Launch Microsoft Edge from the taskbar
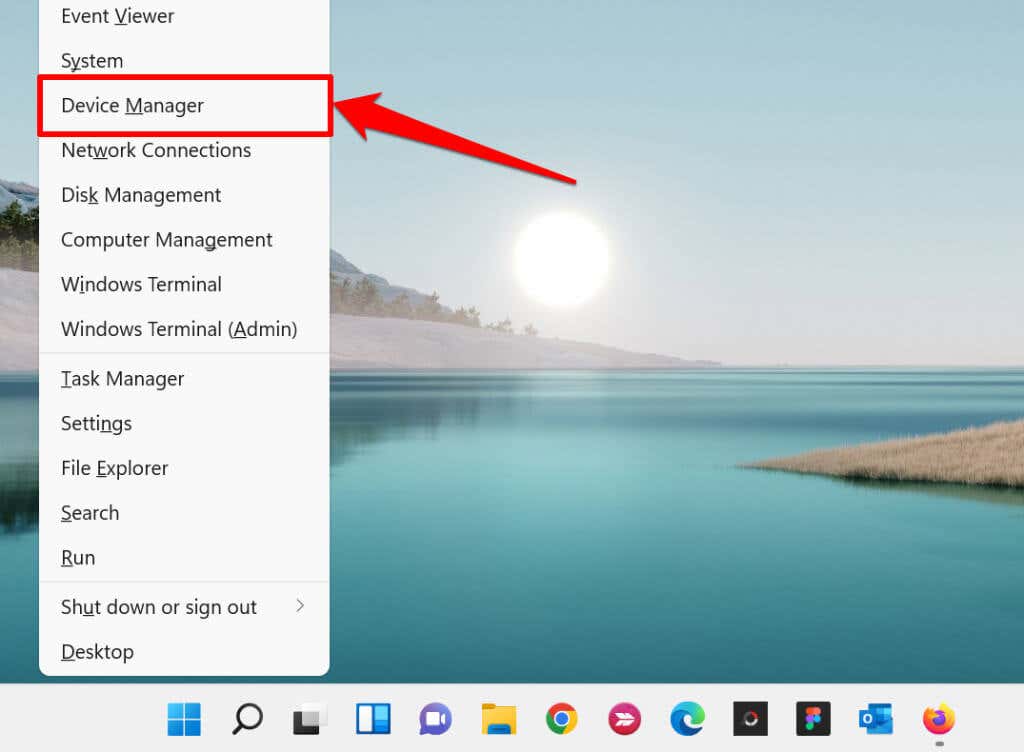 (x=688, y=719)
